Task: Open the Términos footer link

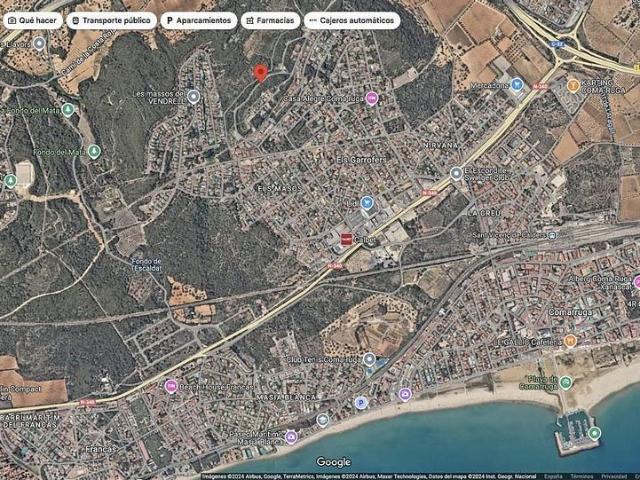Action: pyautogui.click(x=582, y=476)
